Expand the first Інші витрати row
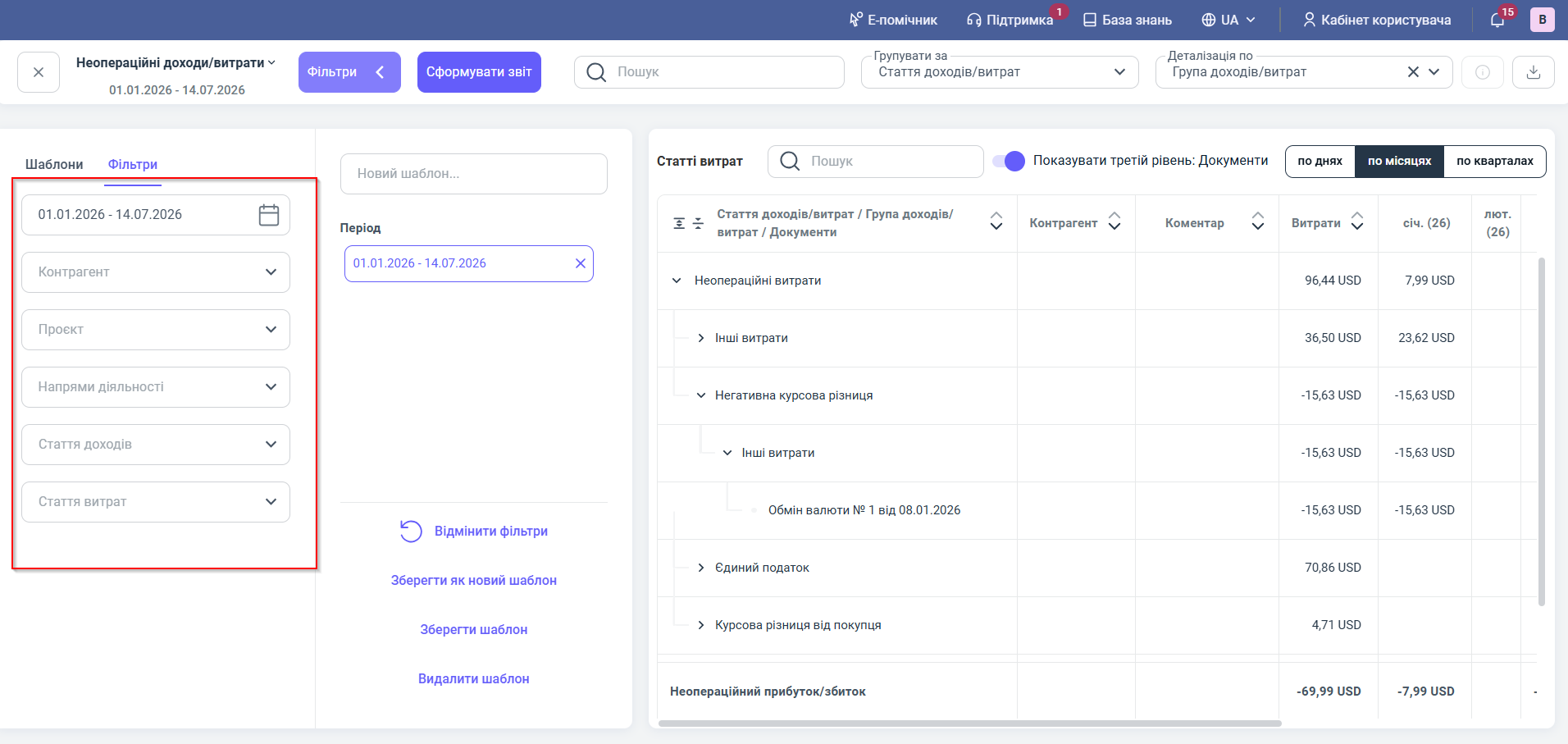Screen dimensions: 1568x744 [x=701, y=338]
